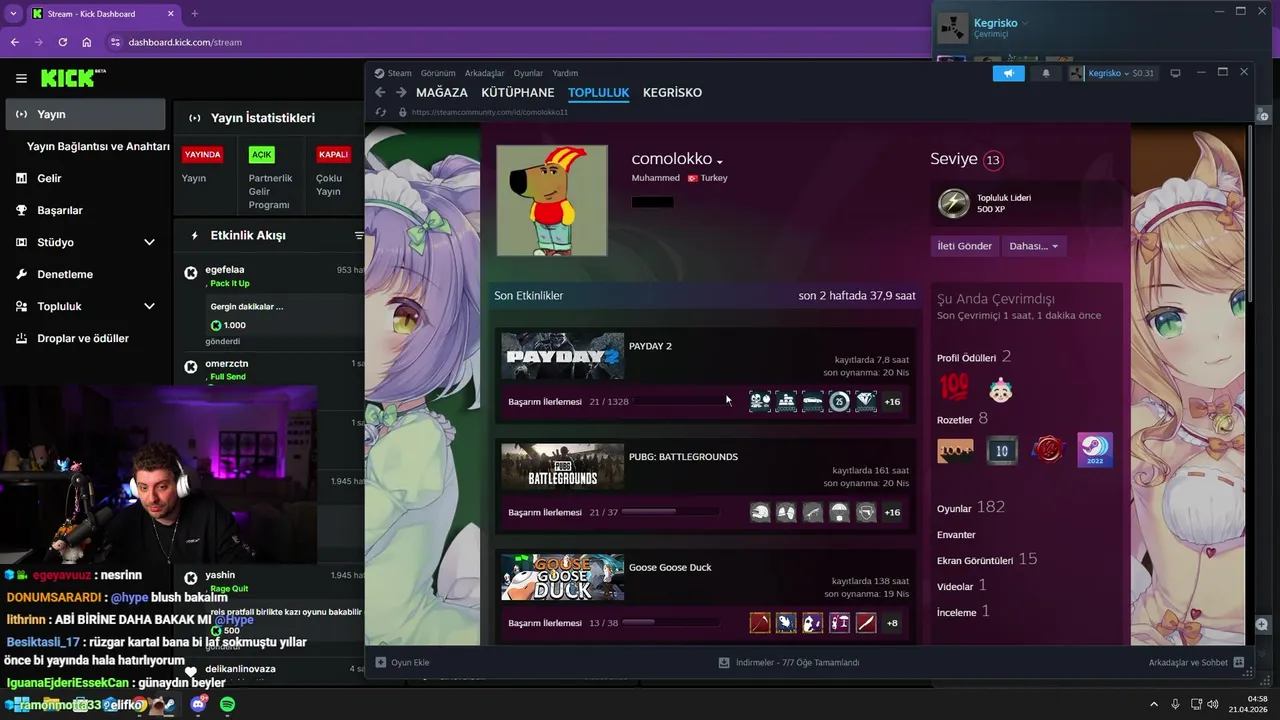1280x720 pixels.
Task: Open the Gelir sidebar item
Action: (49, 178)
